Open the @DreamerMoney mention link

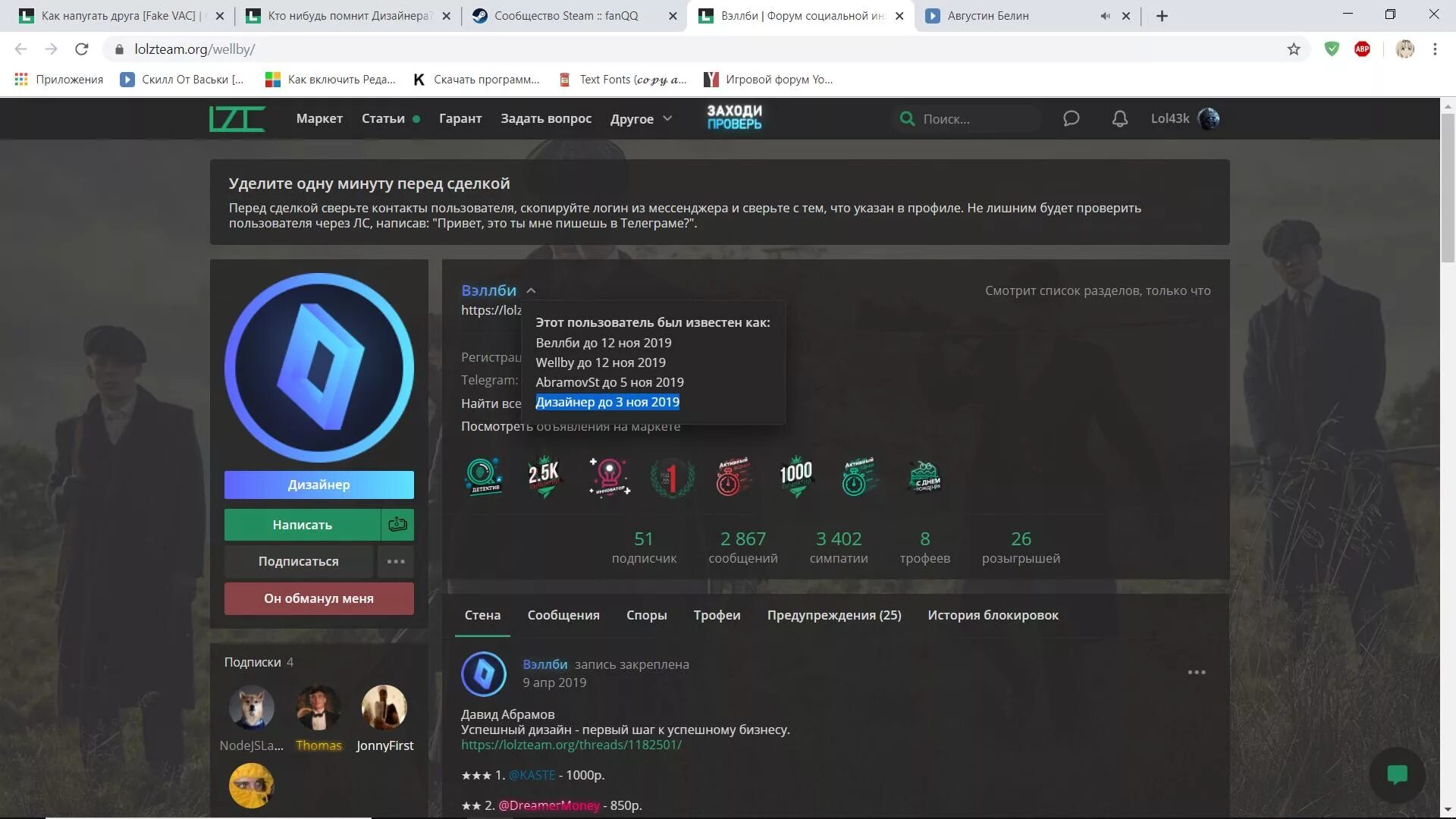549,805
